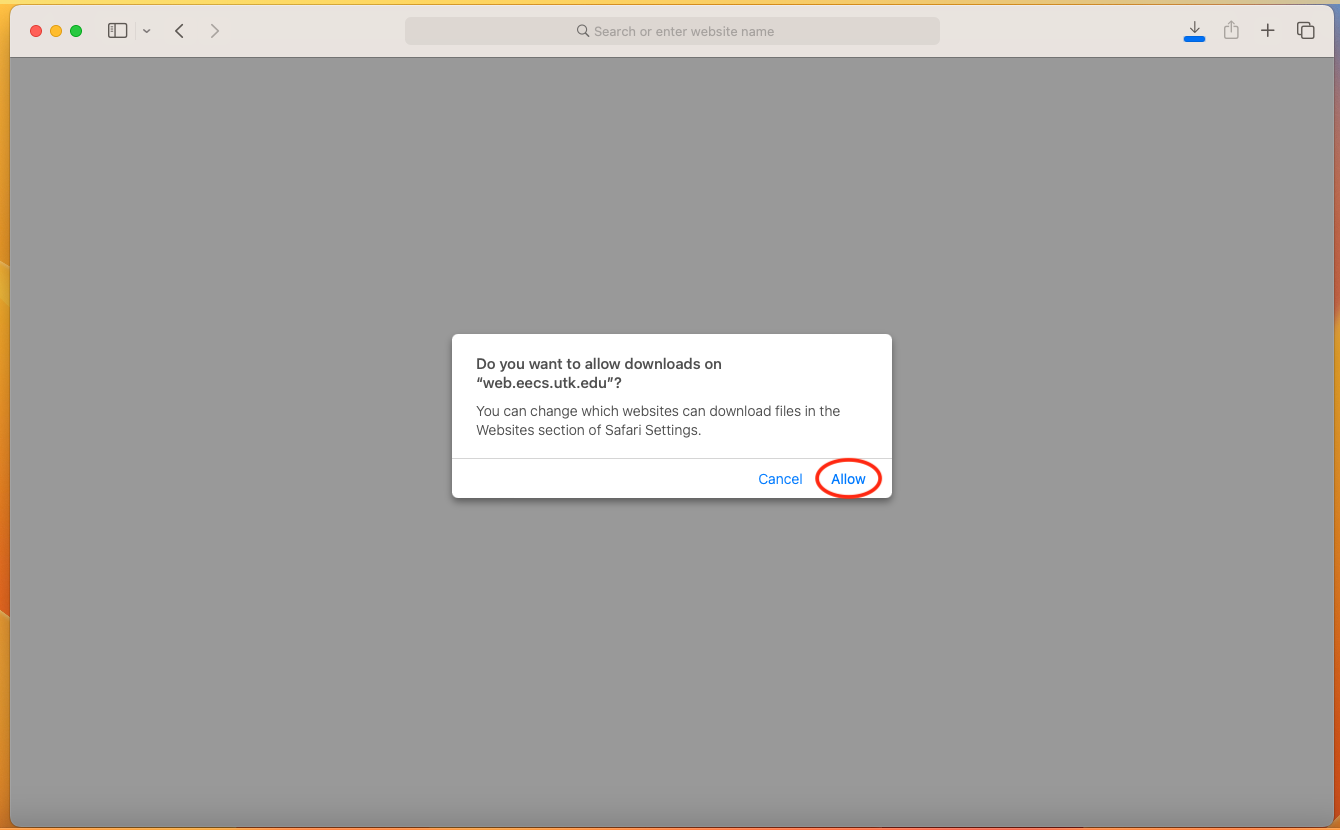
Task: Go back with the left arrow
Action: 180,31
